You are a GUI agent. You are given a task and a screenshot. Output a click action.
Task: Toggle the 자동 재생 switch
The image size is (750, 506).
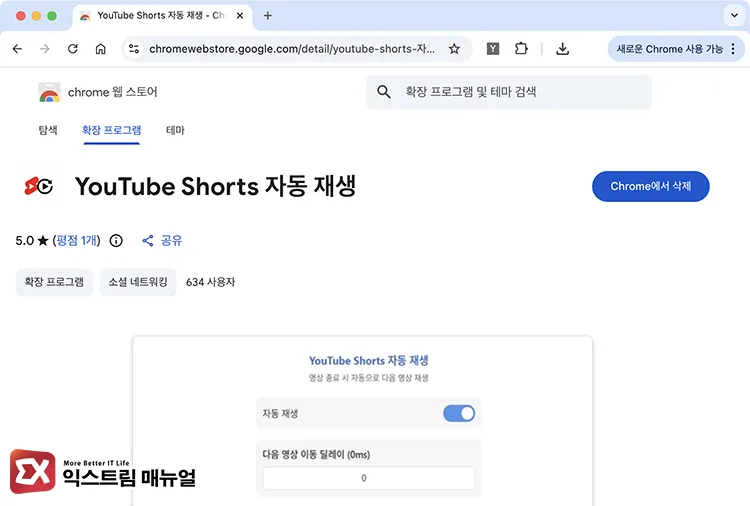coord(459,413)
